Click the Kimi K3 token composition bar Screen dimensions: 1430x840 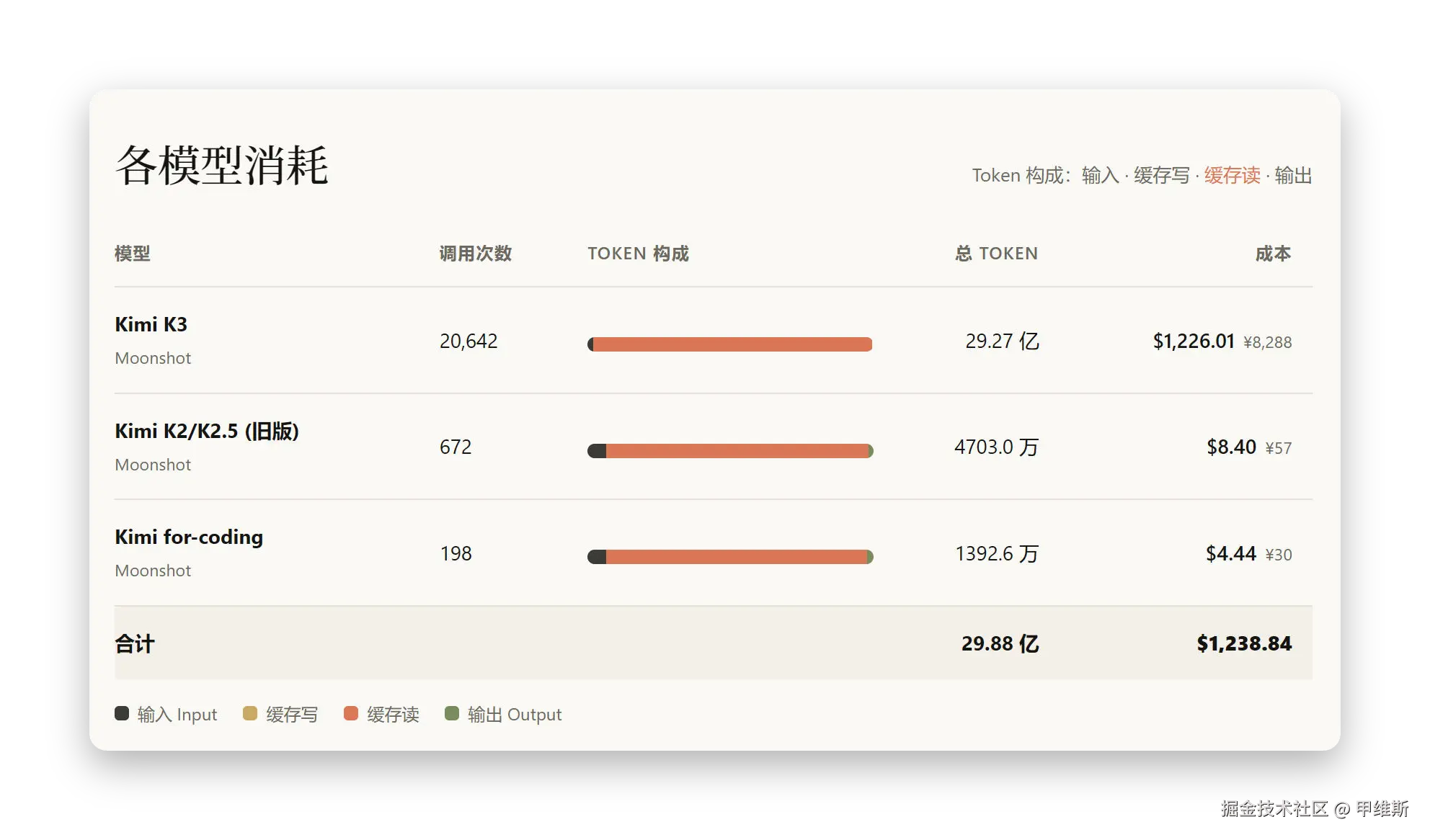point(730,344)
